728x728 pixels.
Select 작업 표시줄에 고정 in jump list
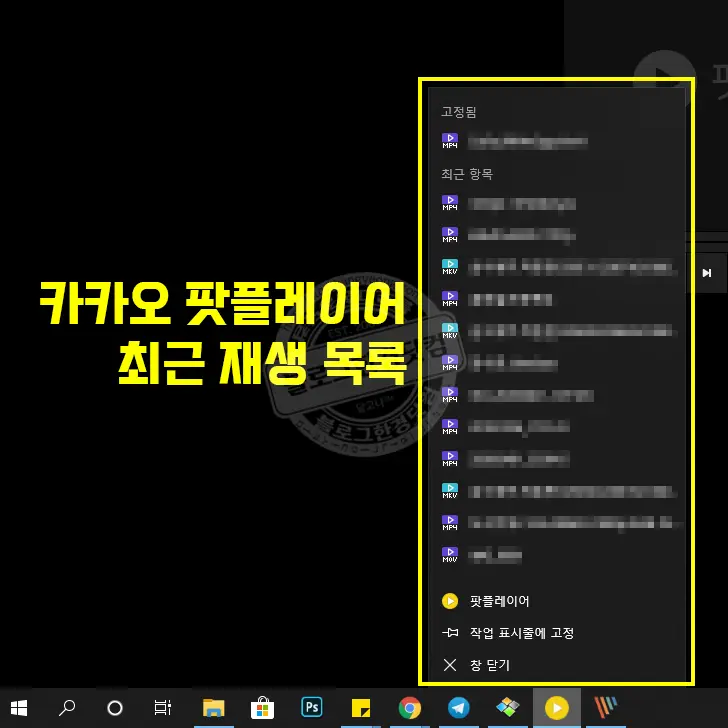click(556, 633)
